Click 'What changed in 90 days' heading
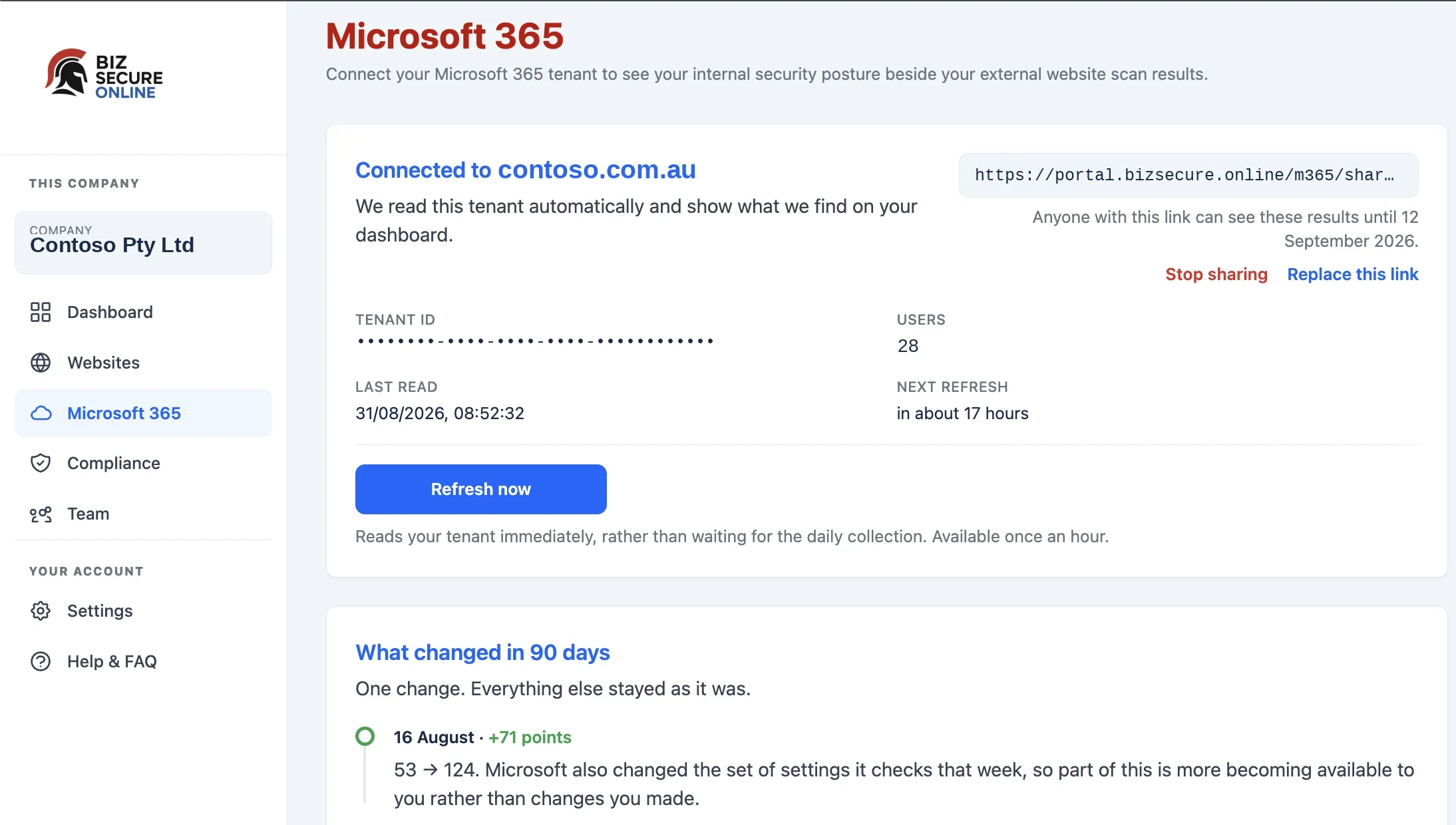The image size is (1456, 825). pos(482,652)
